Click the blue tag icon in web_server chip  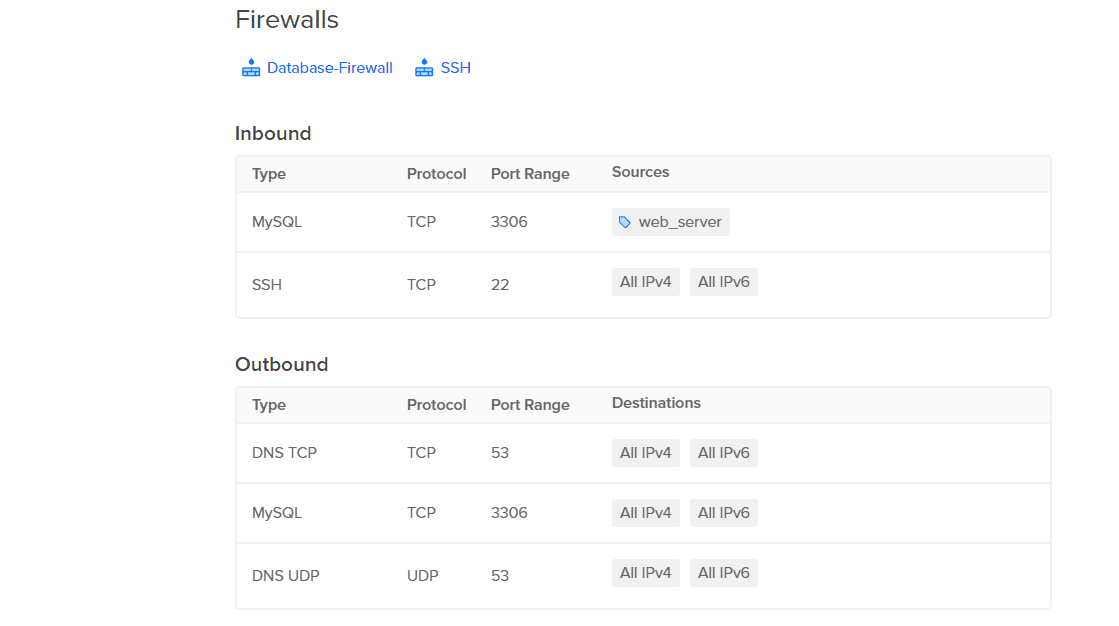[625, 221]
